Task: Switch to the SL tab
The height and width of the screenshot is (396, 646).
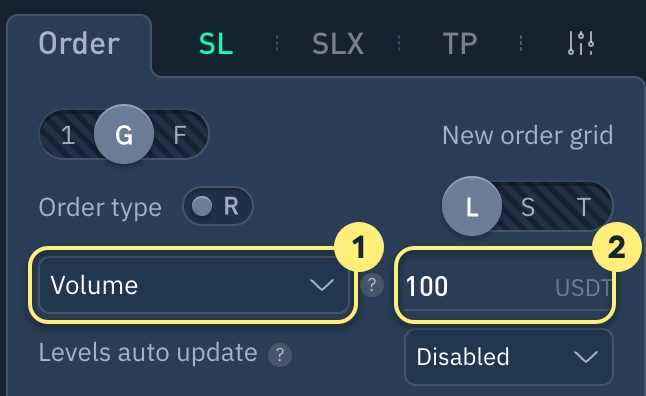Action: coord(215,43)
